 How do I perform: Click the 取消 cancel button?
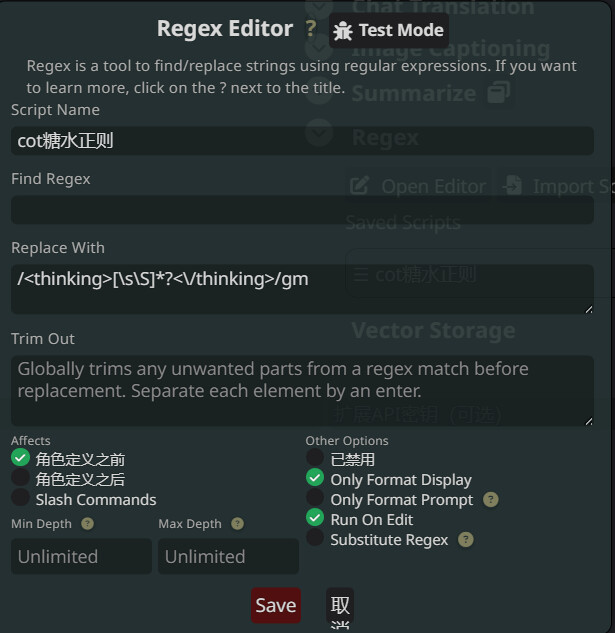340,606
